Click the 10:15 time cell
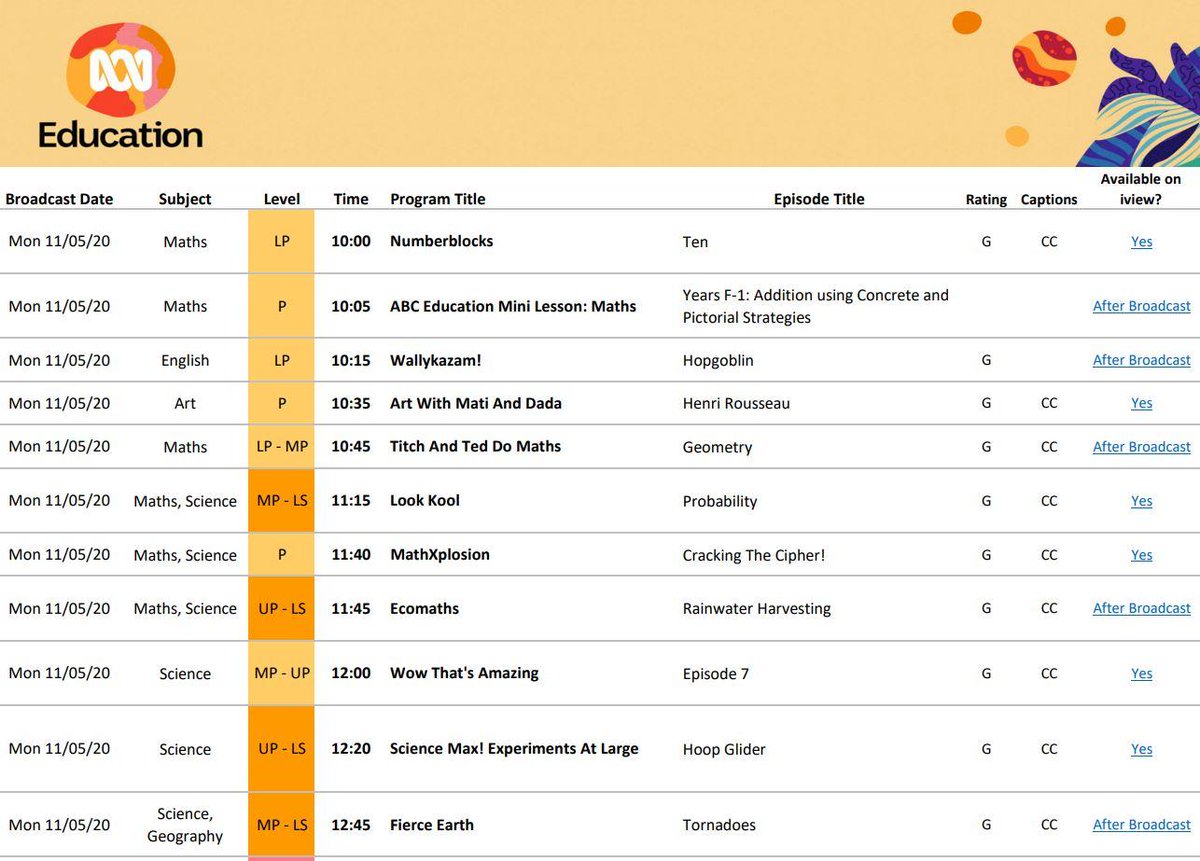 (x=351, y=360)
